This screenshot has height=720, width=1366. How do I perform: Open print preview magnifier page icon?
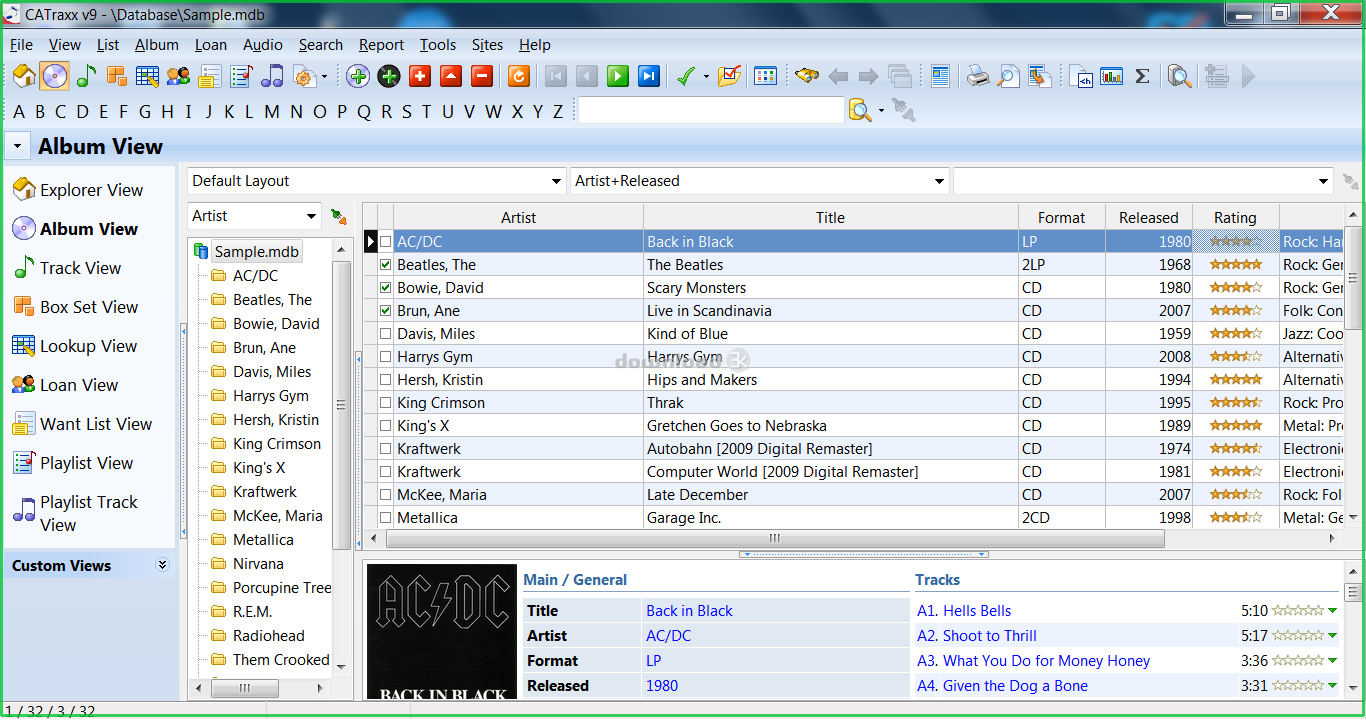1009,76
